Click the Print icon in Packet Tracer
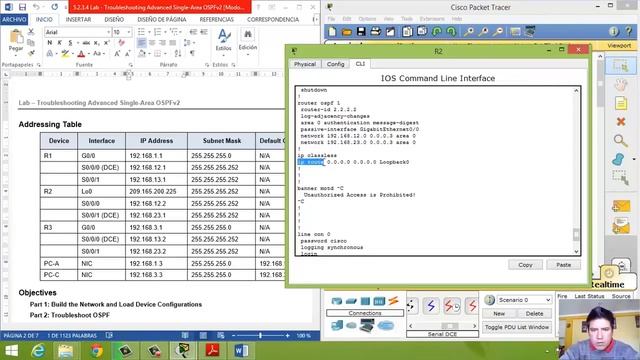The width and height of the screenshot is (640, 360). tap(376, 31)
